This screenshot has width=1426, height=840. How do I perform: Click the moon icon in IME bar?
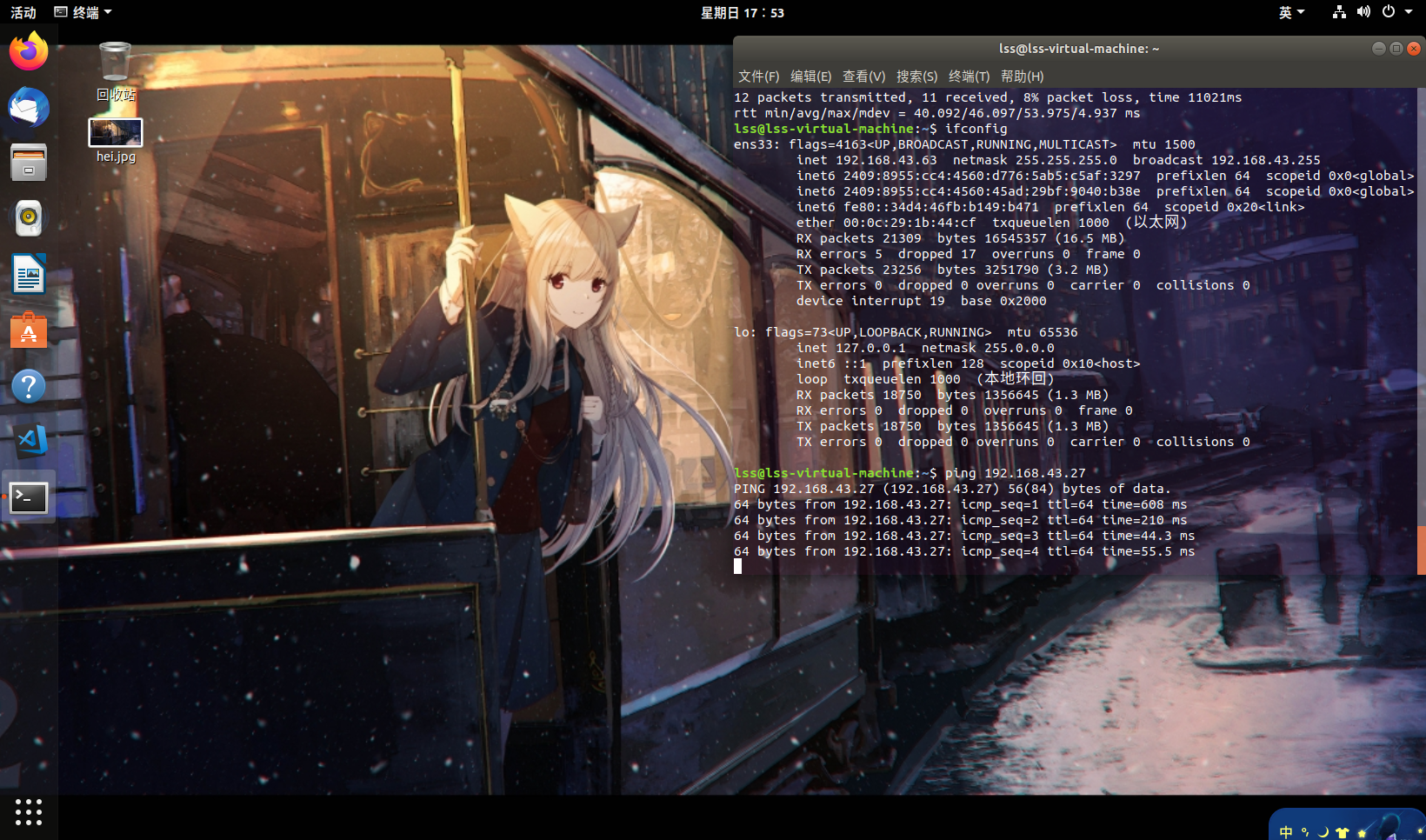pos(1323,832)
